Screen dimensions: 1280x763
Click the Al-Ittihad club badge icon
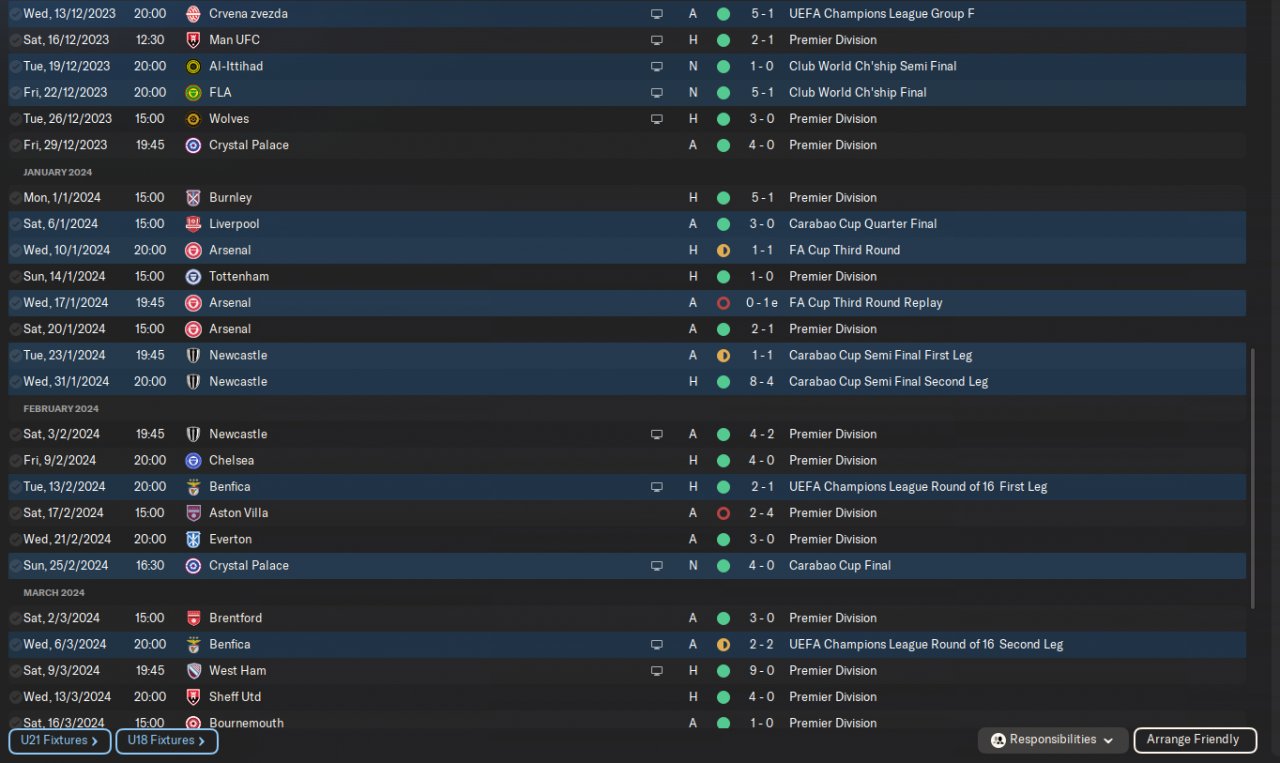193,66
